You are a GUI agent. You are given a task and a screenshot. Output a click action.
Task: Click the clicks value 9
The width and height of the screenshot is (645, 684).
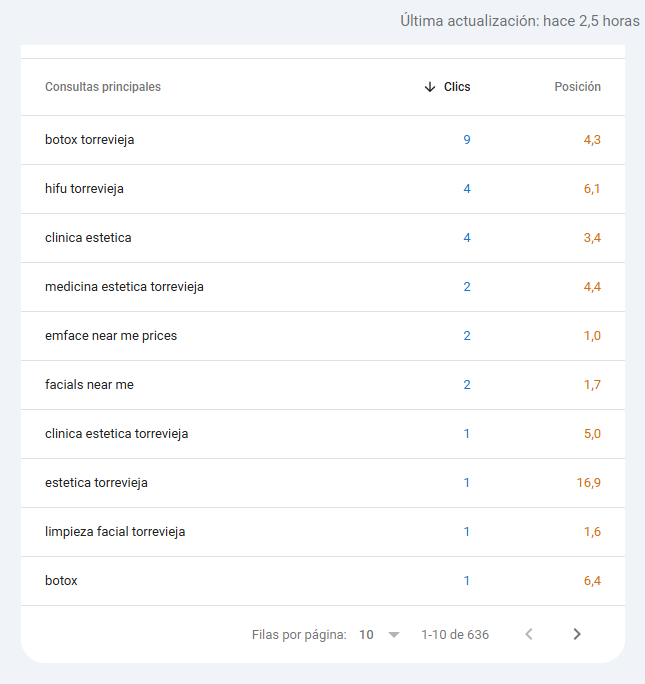coord(467,140)
